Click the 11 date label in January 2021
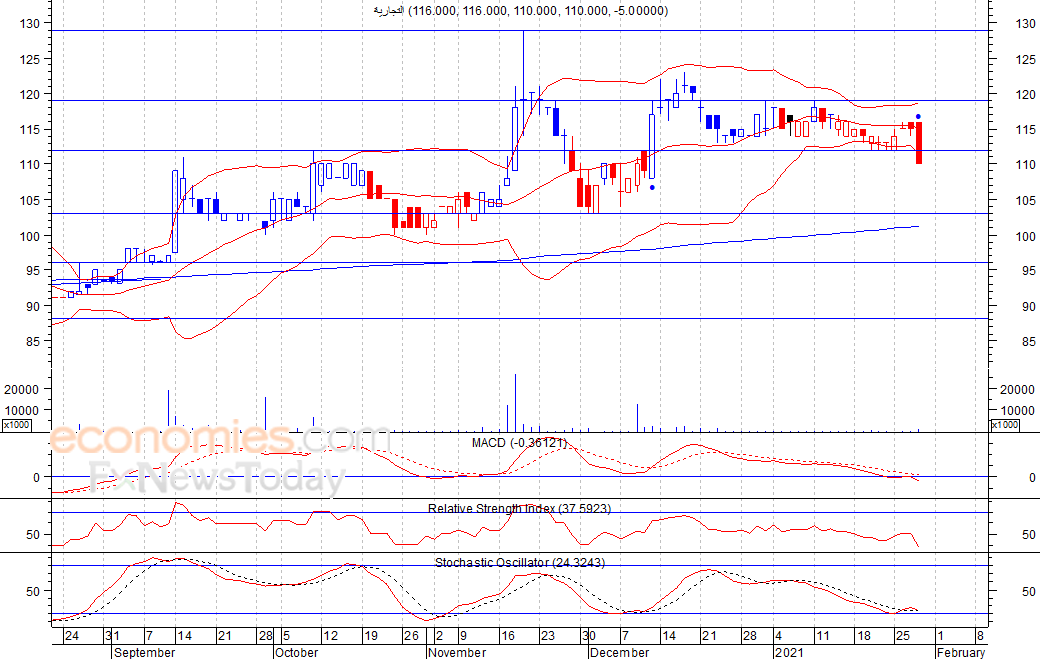1040x659 pixels. click(x=822, y=636)
